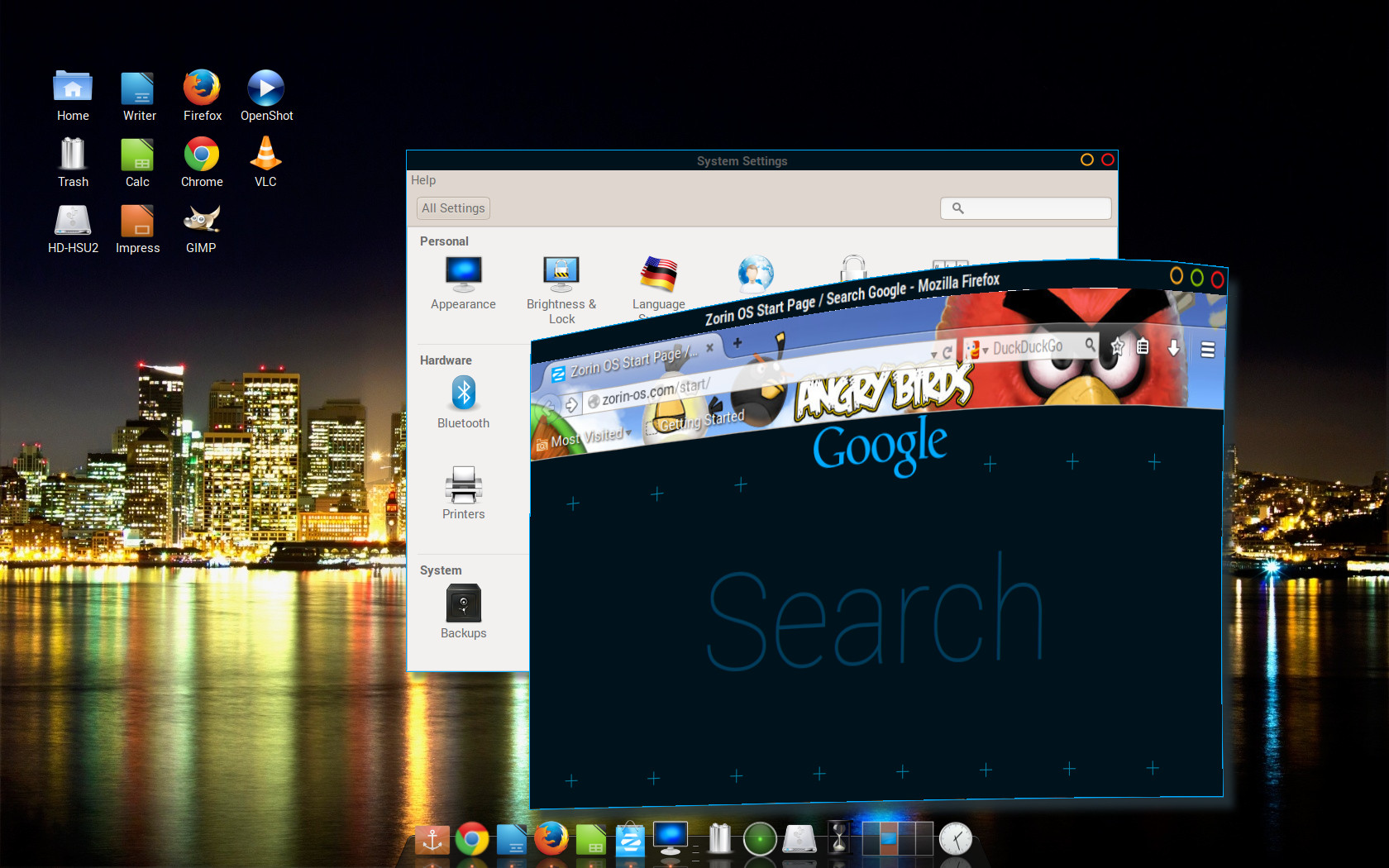The height and width of the screenshot is (868, 1389).
Task: Open the new tab plus button
Action: (737, 342)
